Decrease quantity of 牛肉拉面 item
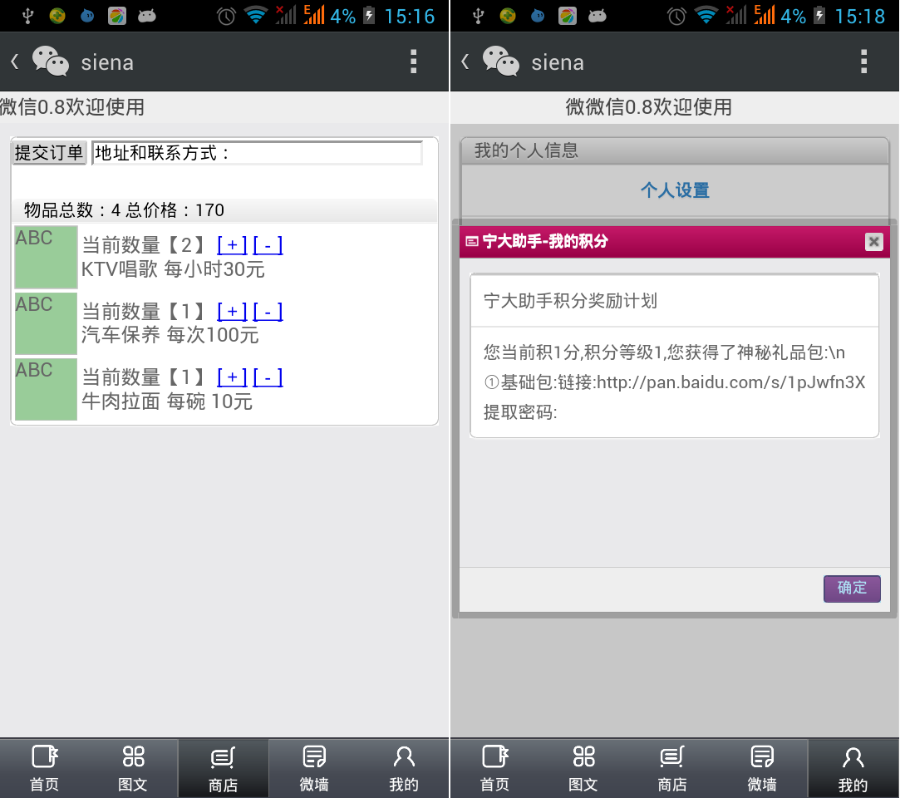Screen dimensions: 900x798 pyautogui.click(x=267, y=378)
